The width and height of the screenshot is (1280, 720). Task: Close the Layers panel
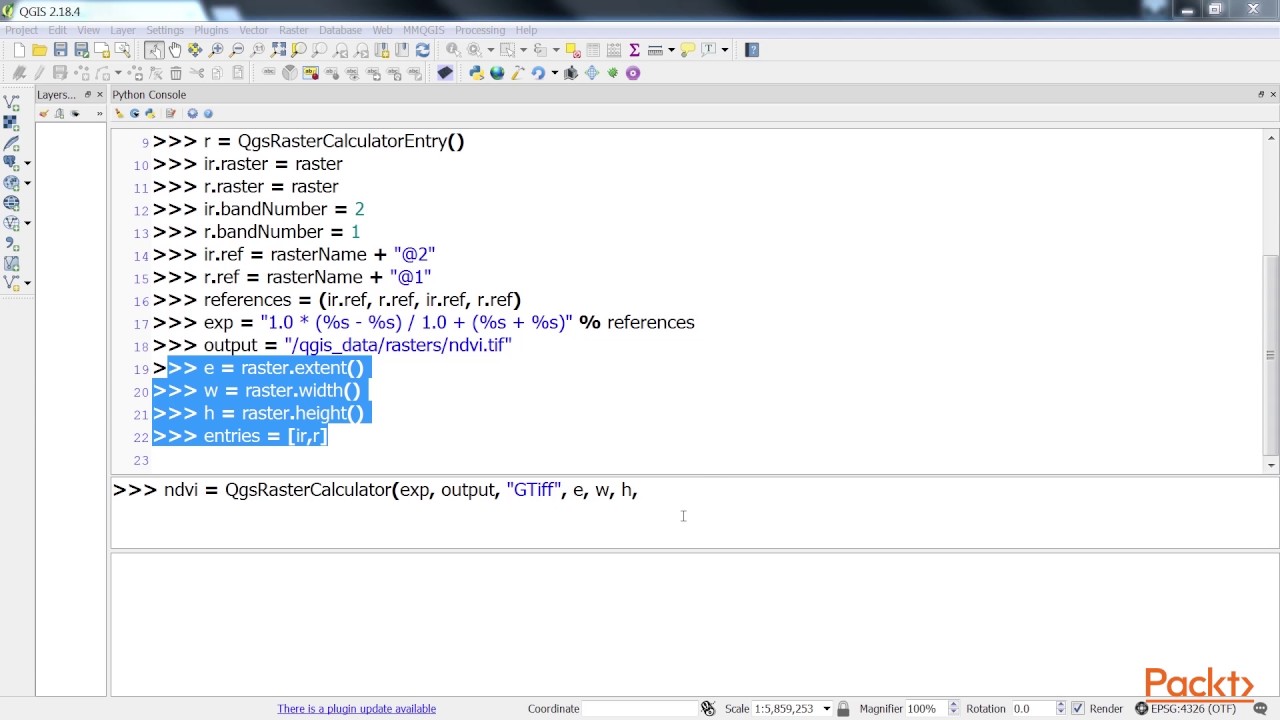99,94
